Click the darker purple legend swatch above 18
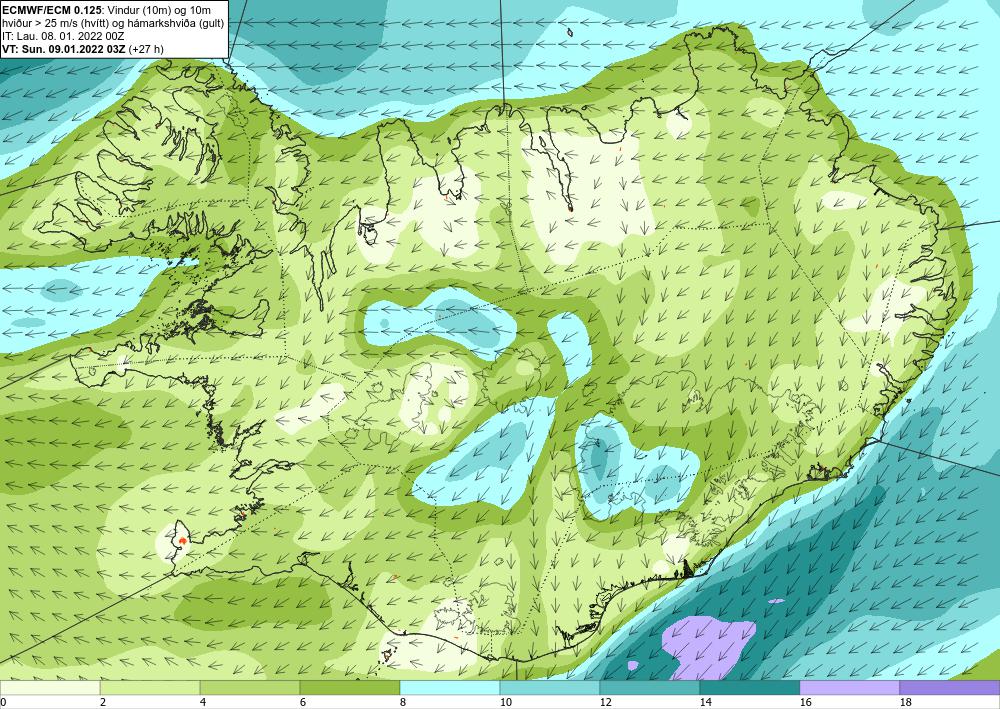The height and width of the screenshot is (709, 1000). [950, 687]
